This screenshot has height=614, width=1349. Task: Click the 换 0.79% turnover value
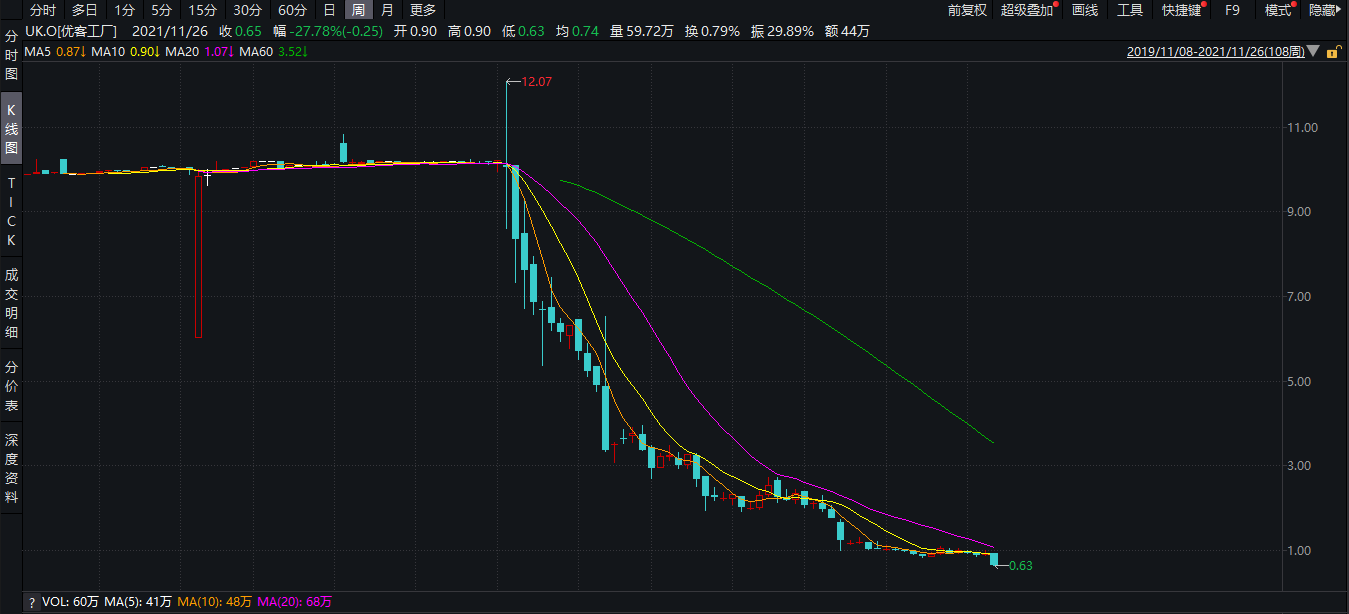tap(712, 31)
